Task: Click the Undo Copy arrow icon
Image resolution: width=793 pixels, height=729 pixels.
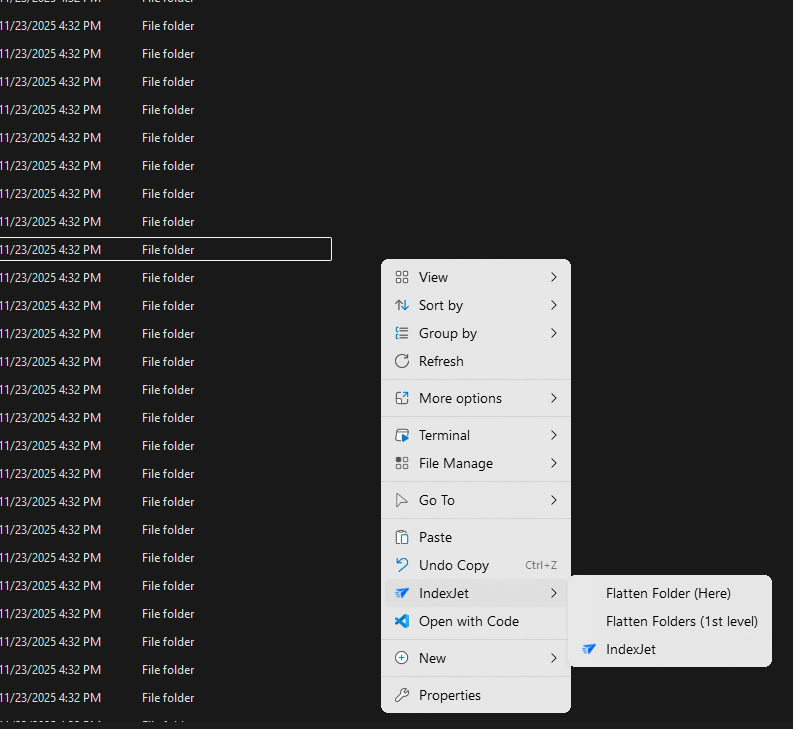Action: pyautogui.click(x=402, y=565)
